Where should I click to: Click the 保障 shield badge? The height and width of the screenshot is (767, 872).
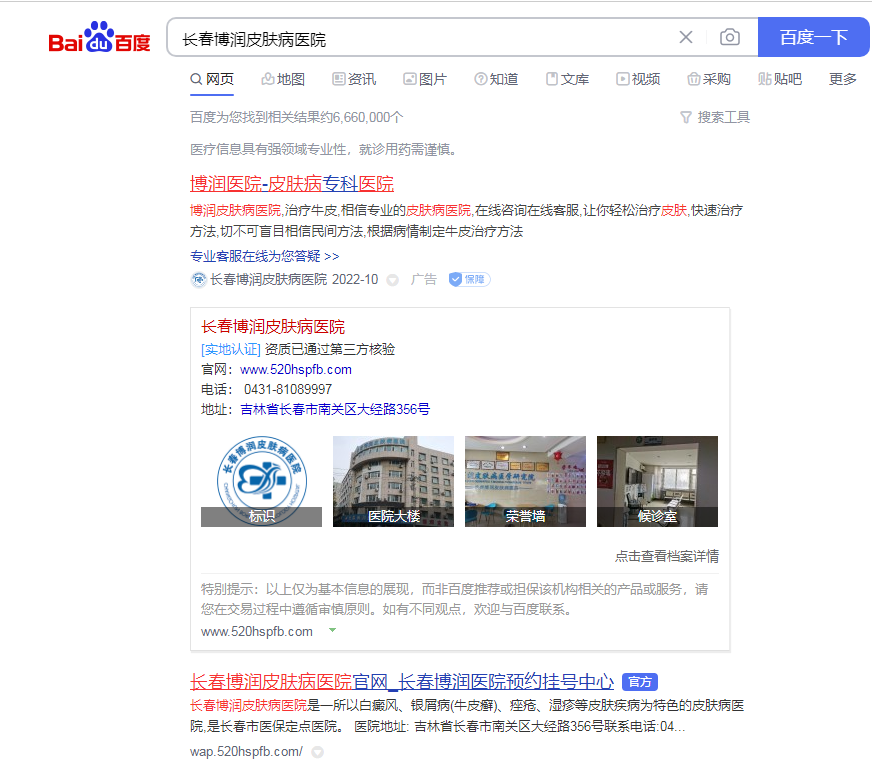(x=469, y=279)
